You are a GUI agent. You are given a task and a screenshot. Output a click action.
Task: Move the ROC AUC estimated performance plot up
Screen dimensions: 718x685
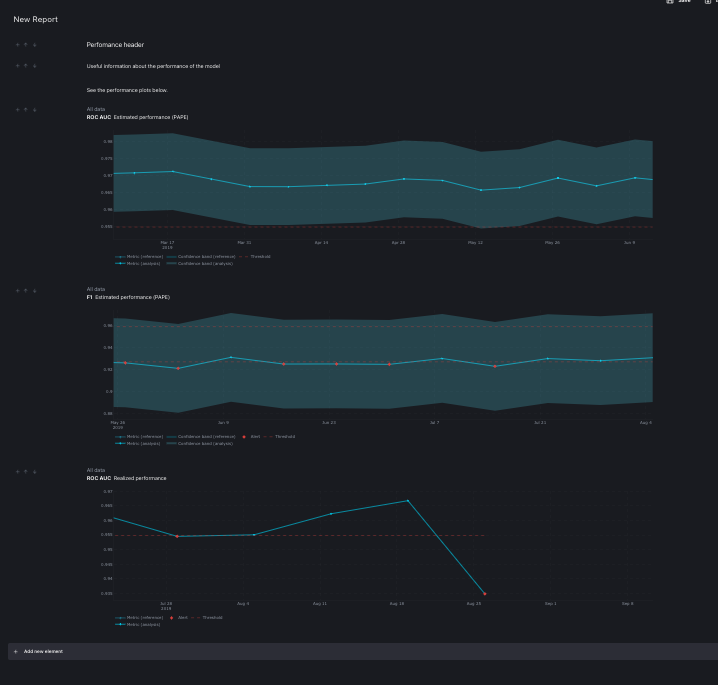(26, 110)
